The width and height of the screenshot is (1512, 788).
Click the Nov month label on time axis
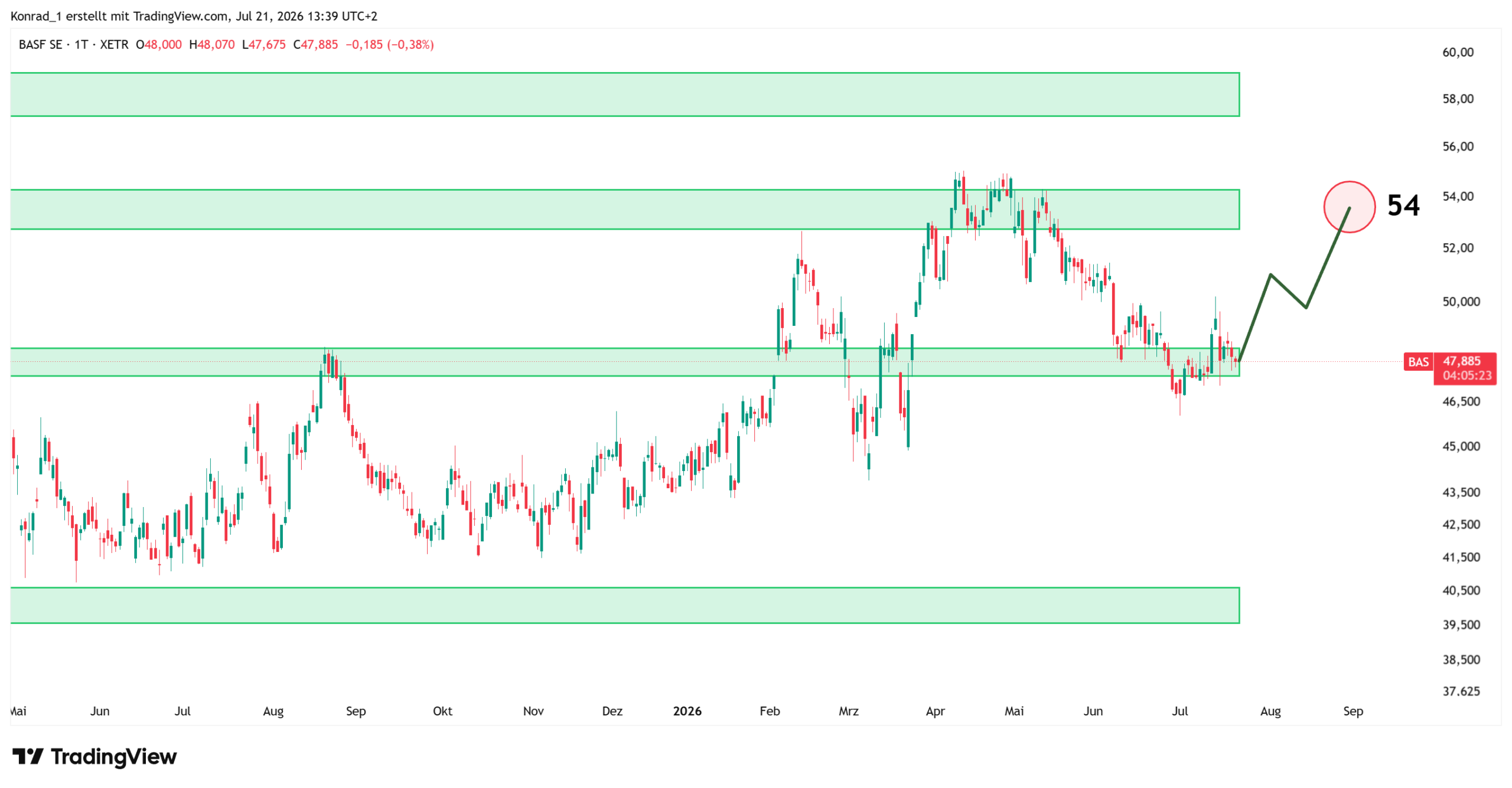coord(533,711)
